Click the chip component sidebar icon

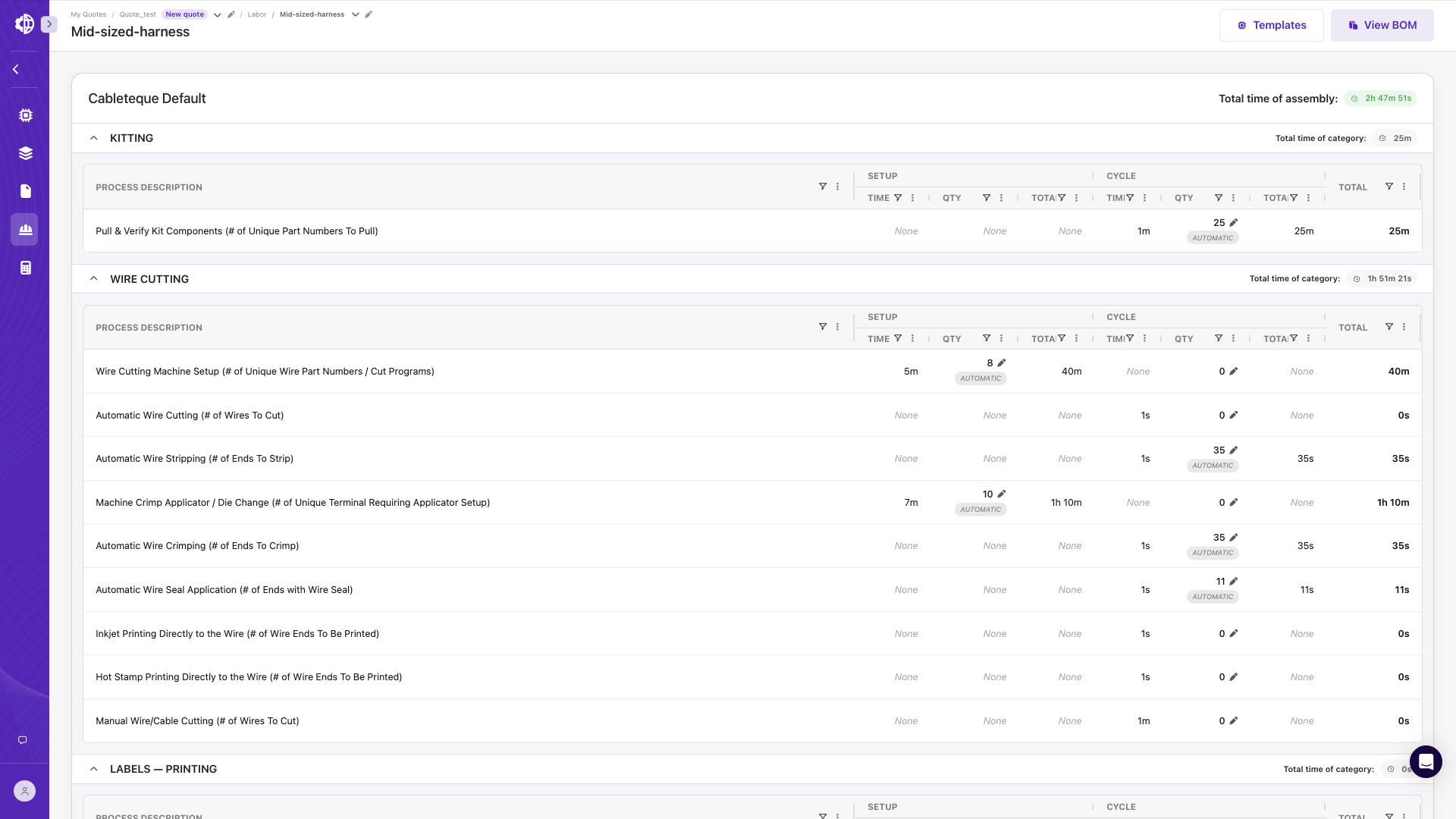[25, 115]
